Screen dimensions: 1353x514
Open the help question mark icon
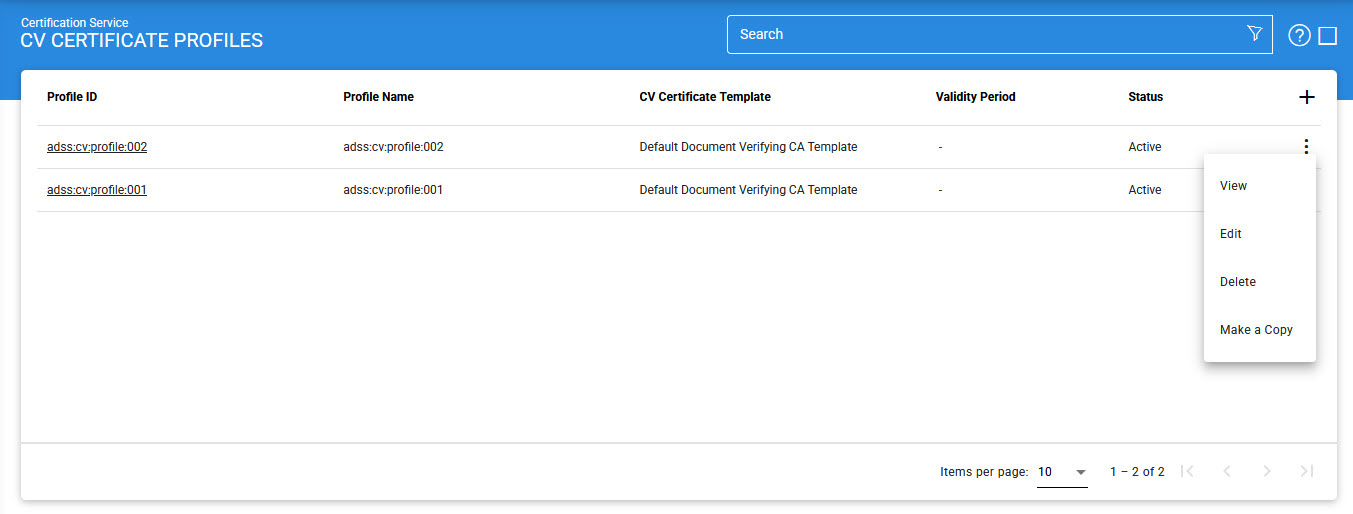[1299, 36]
